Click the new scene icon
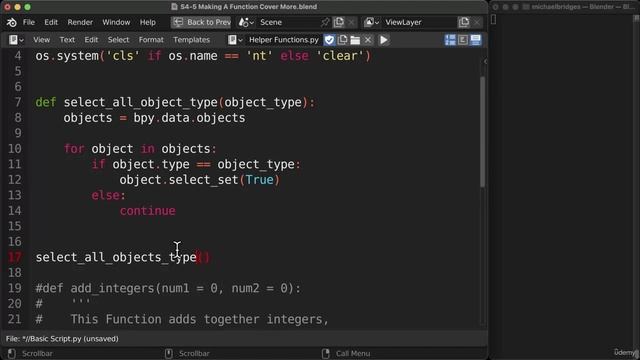The image size is (640, 360). tap(339, 22)
